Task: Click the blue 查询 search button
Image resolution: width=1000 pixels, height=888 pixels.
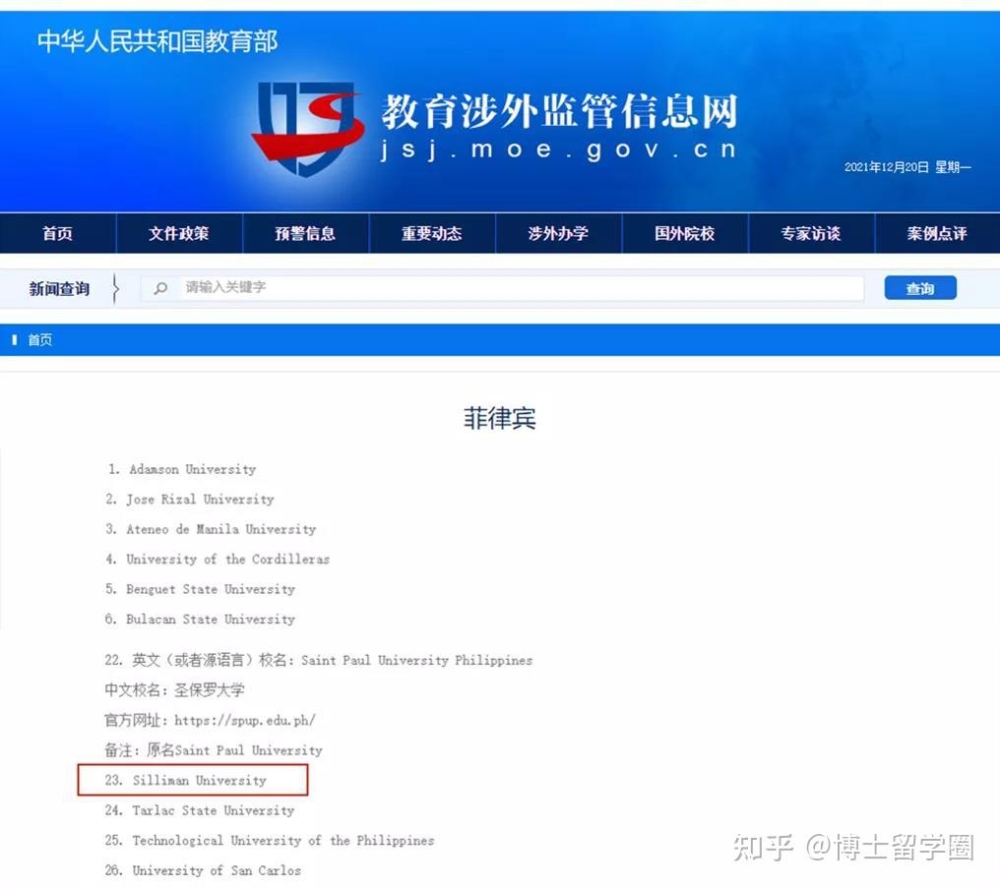Action: (x=920, y=288)
